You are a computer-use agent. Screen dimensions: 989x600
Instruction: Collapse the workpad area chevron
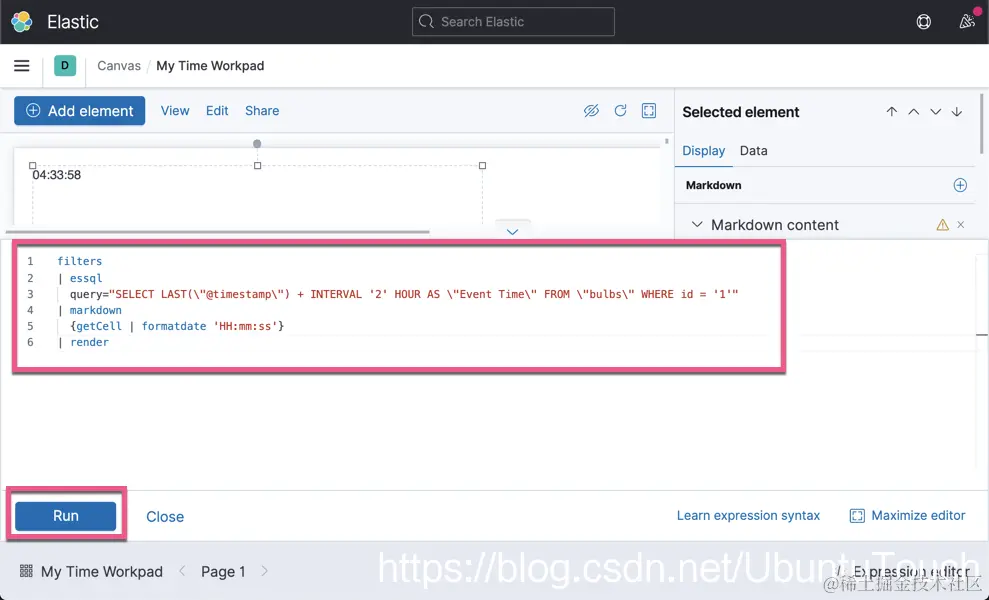click(x=513, y=232)
